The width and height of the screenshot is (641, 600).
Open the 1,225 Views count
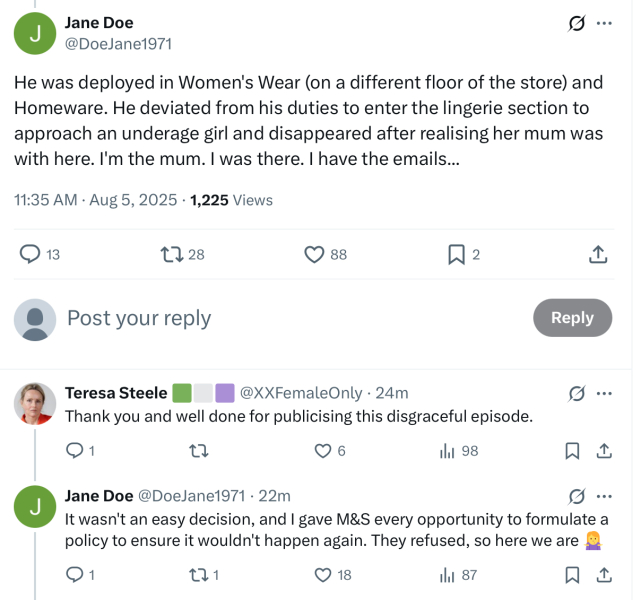(231, 200)
